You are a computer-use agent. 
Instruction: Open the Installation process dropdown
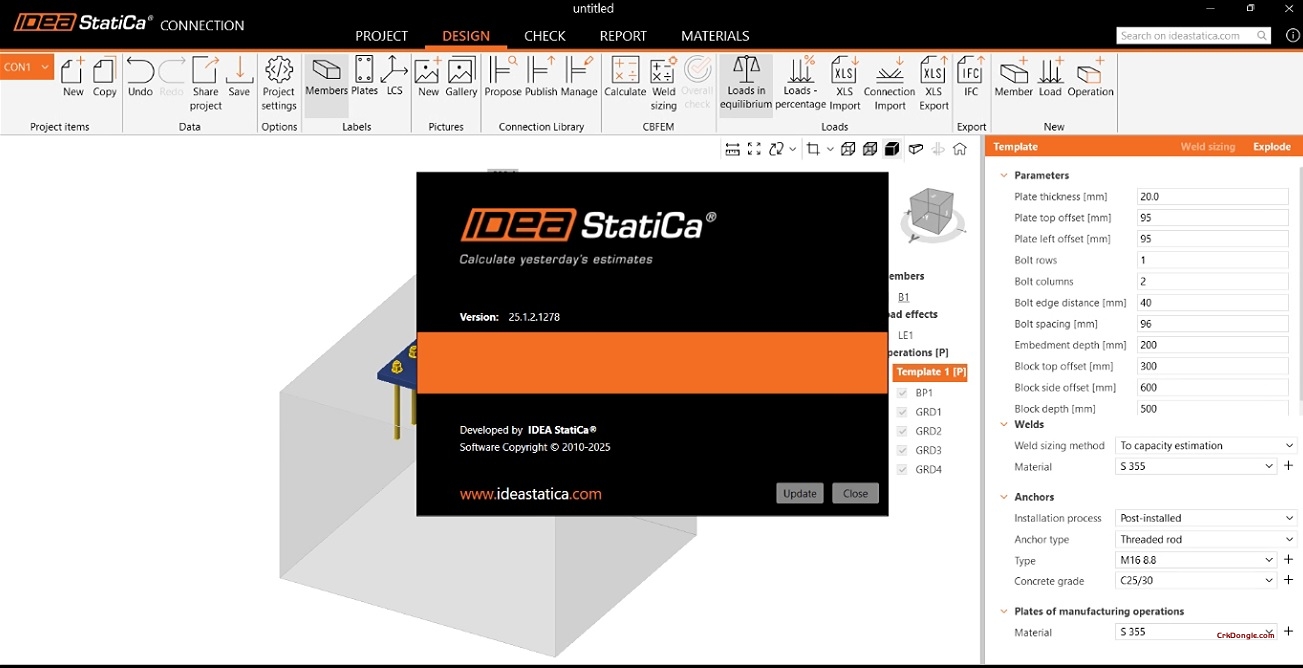pyautogui.click(x=1206, y=518)
